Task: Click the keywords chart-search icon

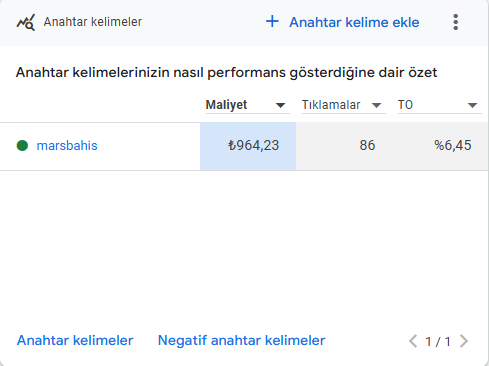Action: (26, 22)
